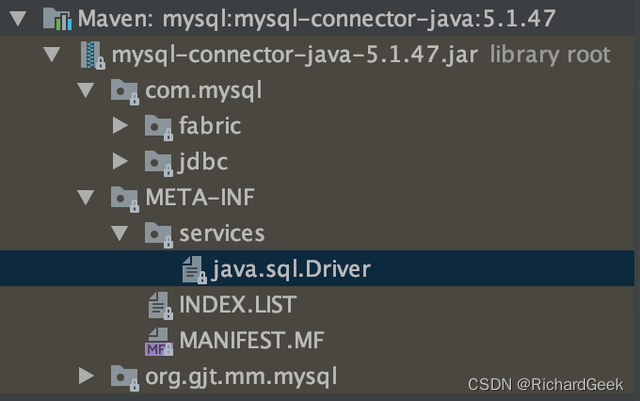Click the fabric package folder icon
640x401 pixels.
point(159,127)
